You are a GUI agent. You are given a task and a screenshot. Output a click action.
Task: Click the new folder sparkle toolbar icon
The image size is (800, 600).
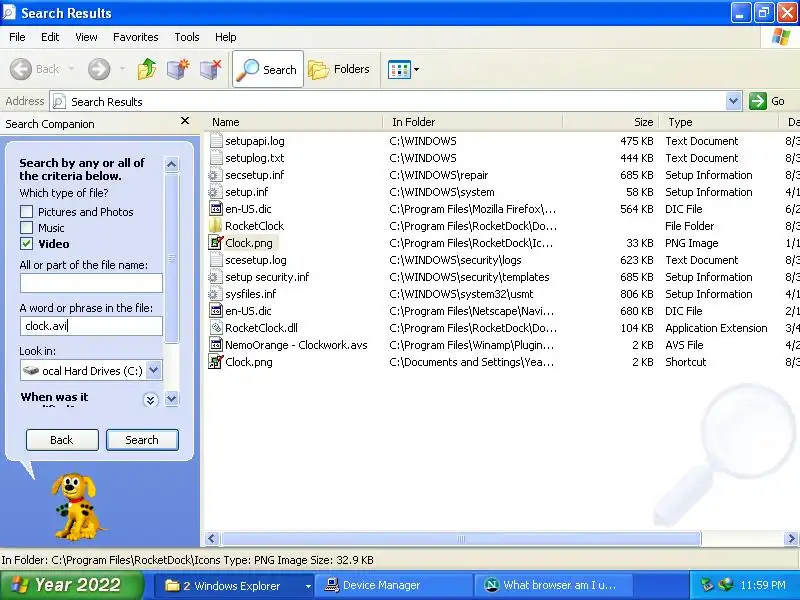178,69
